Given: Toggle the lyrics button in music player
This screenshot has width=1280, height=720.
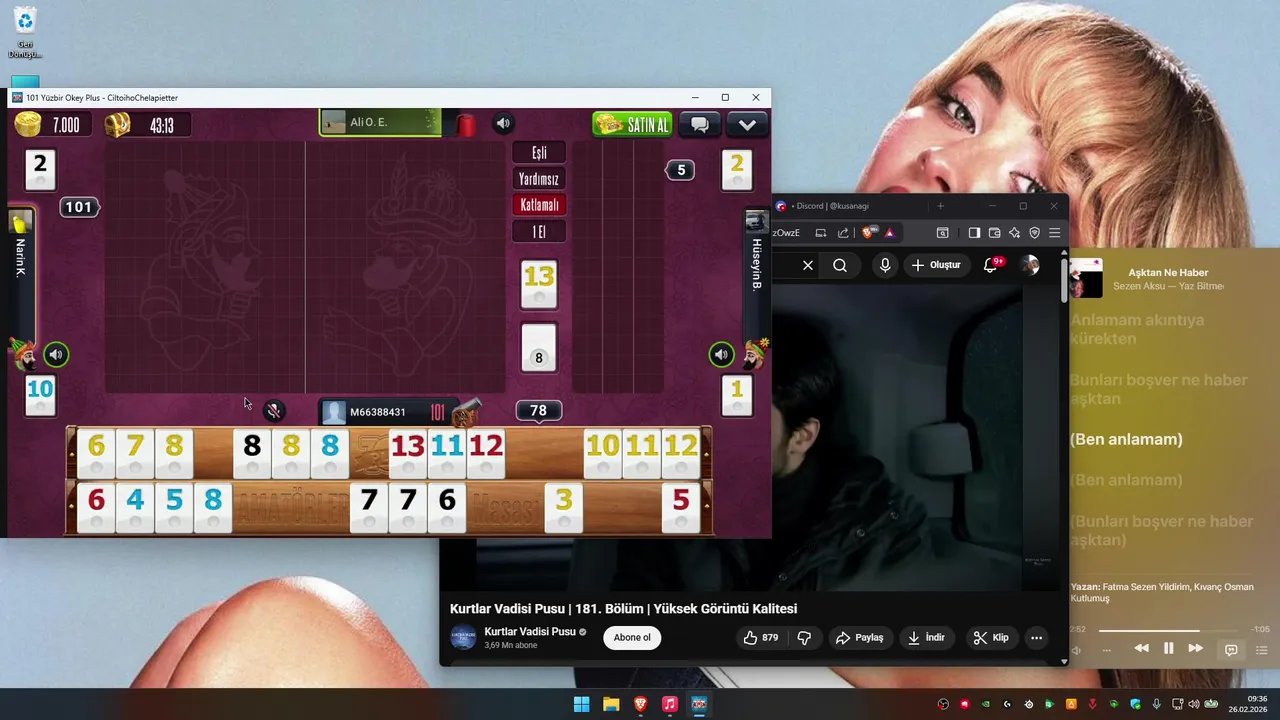Looking at the screenshot, I should (1231, 650).
